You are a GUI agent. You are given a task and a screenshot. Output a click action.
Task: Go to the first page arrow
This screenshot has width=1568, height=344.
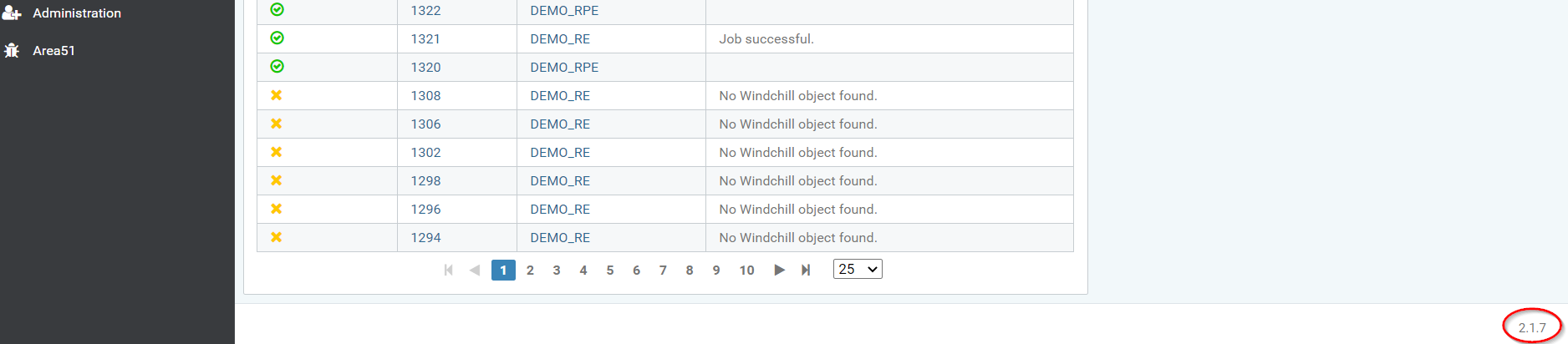pos(449,270)
